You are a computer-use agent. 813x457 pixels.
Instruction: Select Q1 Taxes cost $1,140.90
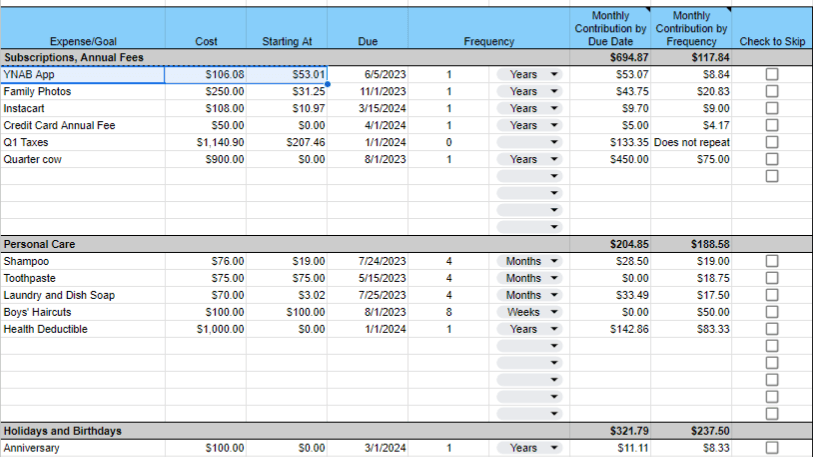206,142
